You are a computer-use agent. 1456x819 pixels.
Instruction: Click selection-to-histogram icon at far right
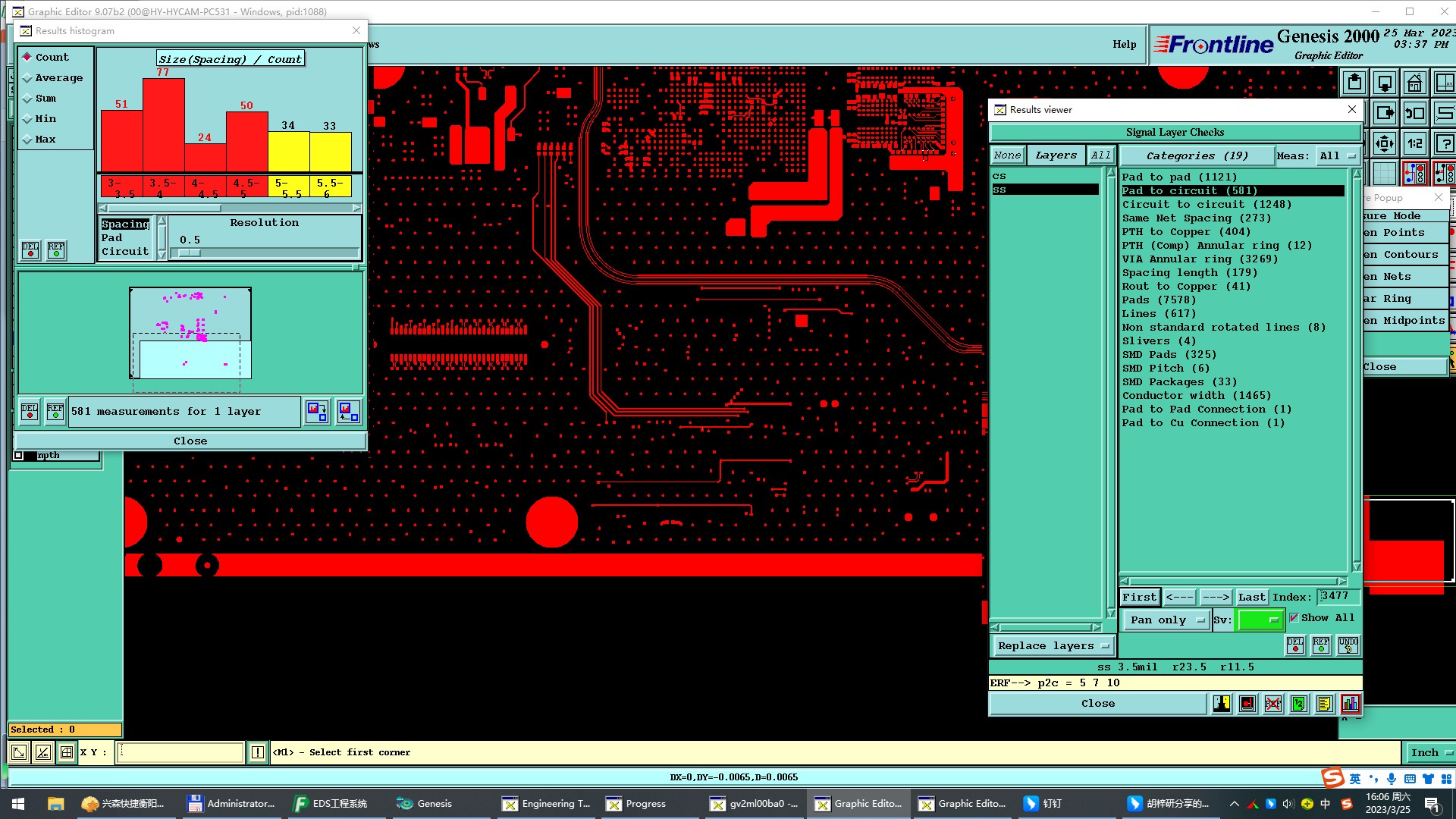349,411
